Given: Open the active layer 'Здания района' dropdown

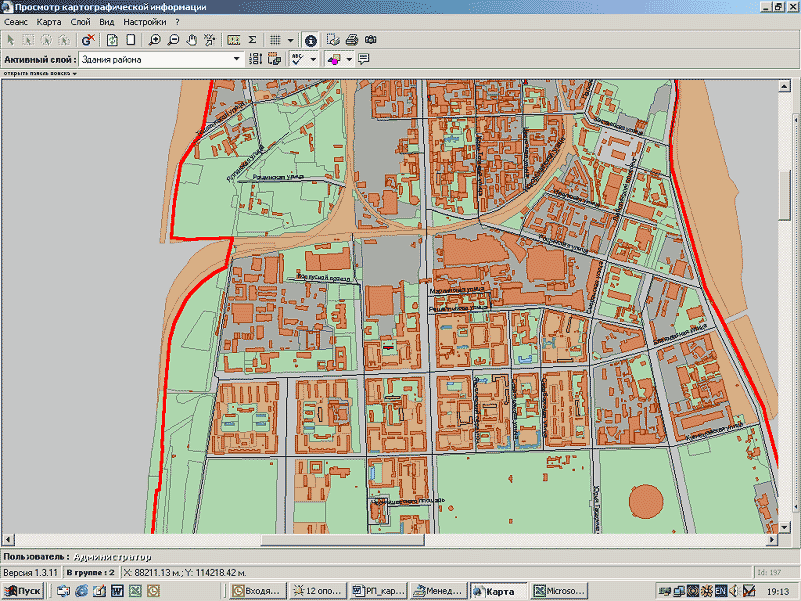Looking at the screenshot, I should tap(237, 59).
